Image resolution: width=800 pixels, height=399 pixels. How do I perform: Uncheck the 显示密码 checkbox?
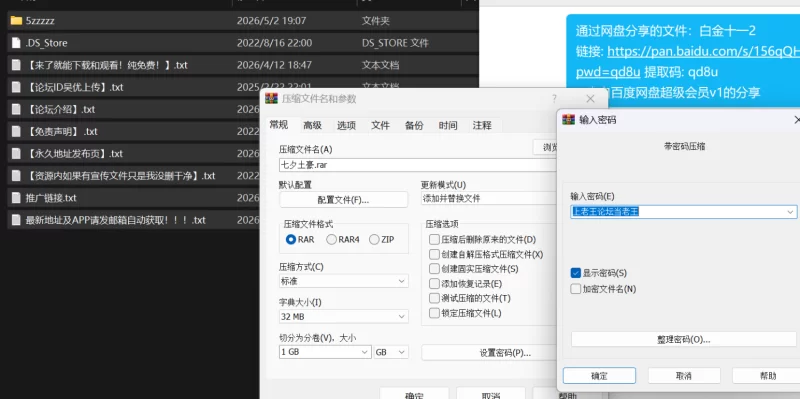(x=576, y=273)
